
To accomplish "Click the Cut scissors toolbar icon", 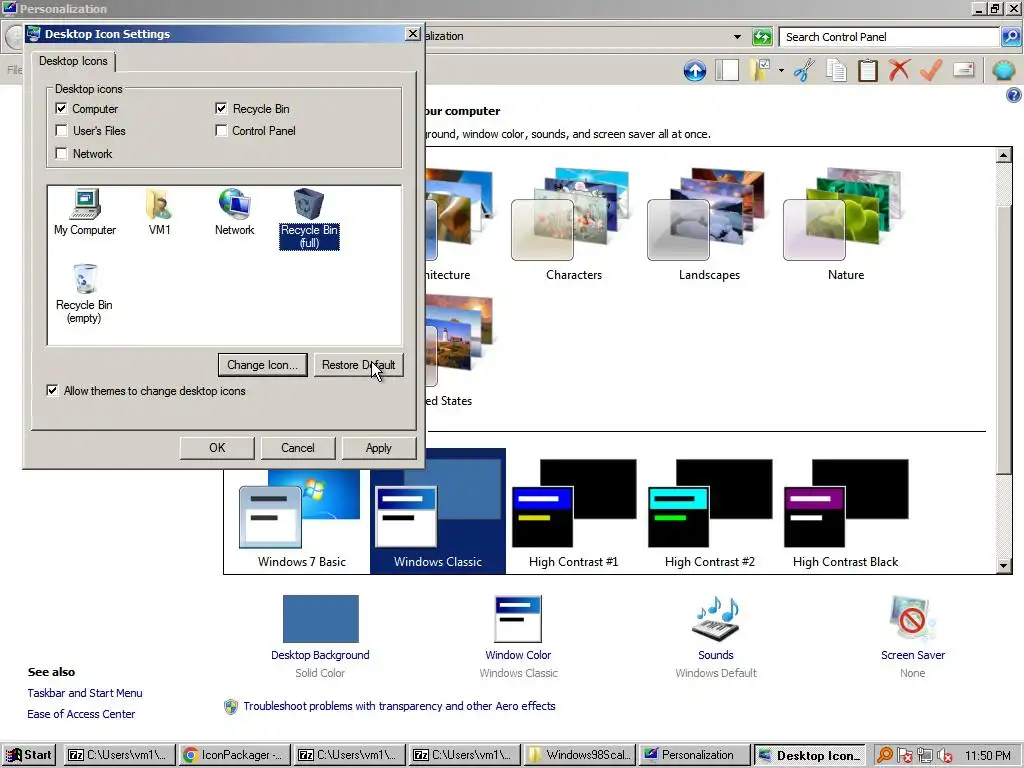I will coord(805,70).
